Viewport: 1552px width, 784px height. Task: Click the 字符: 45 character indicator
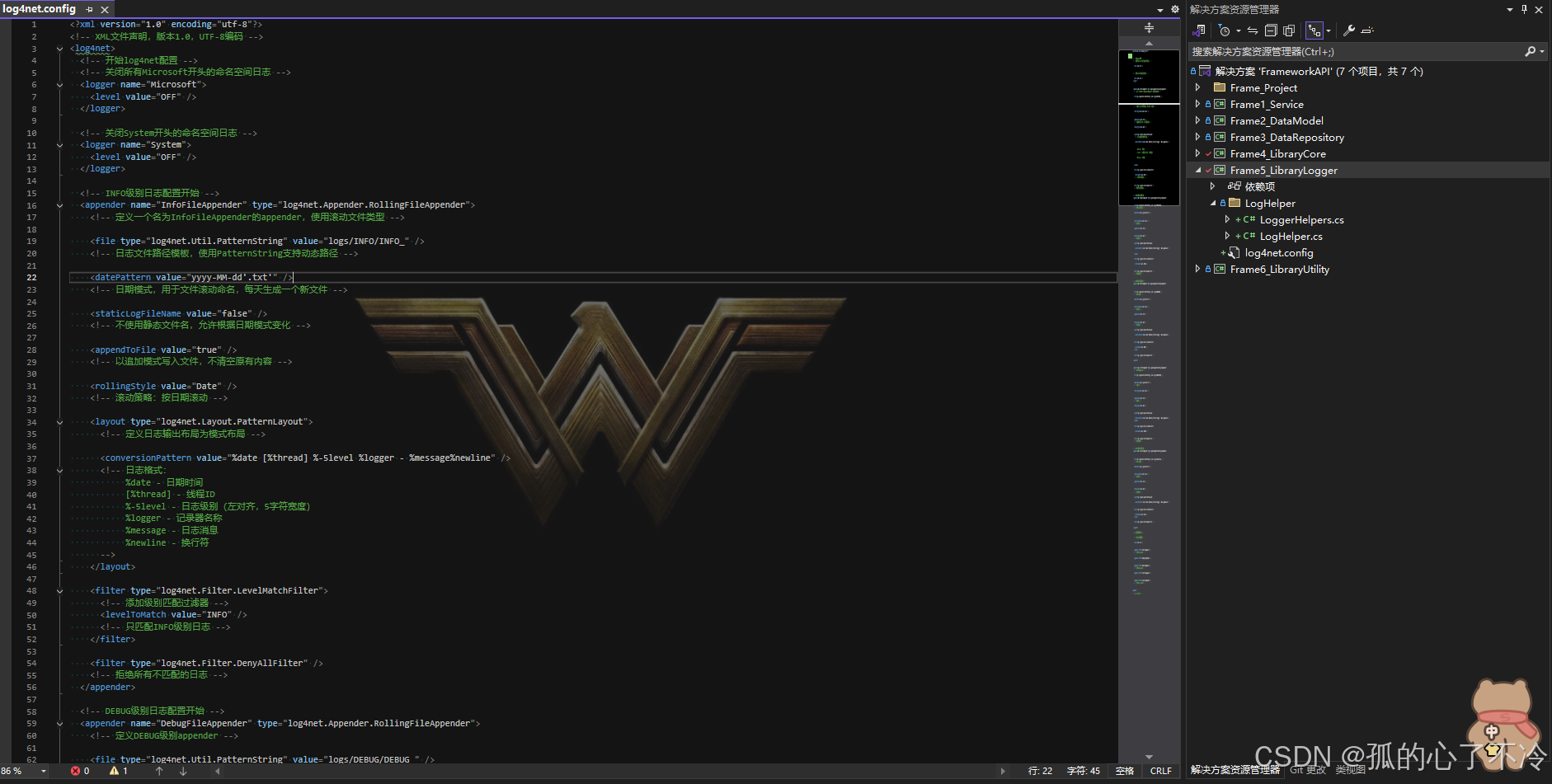[1083, 771]
